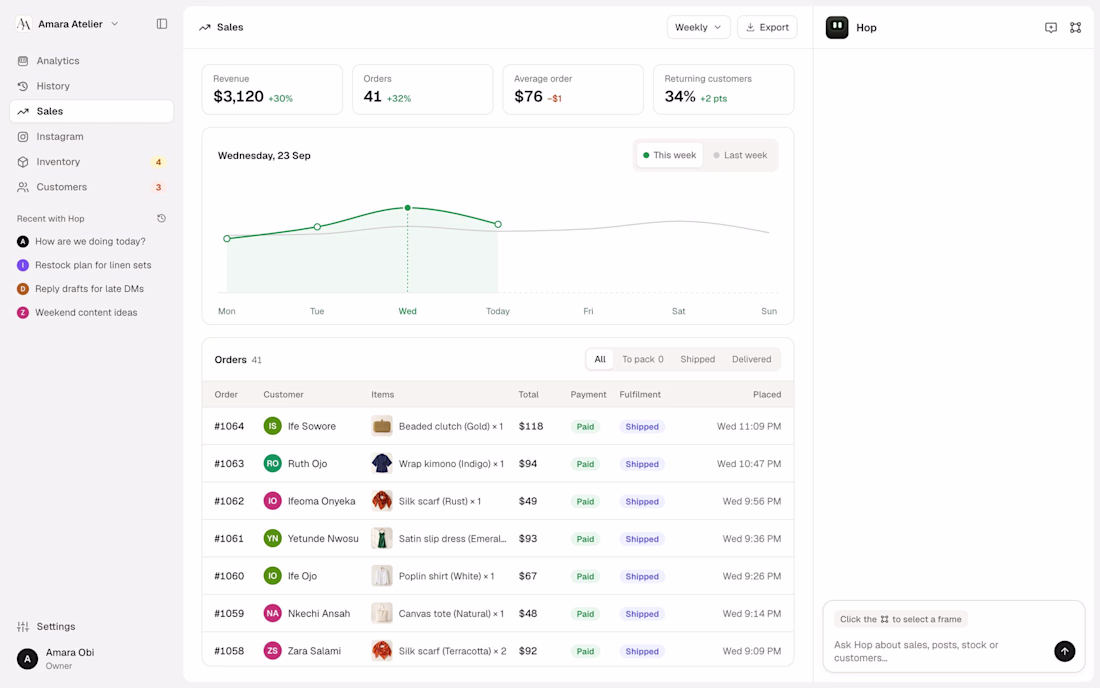
Task: Click the frame select icon in Hop header
Action: point(1075,27)
